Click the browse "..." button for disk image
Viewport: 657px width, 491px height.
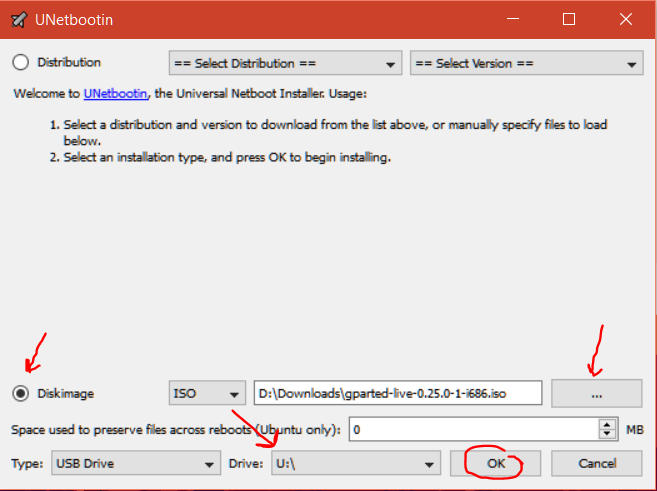(597, 393)
